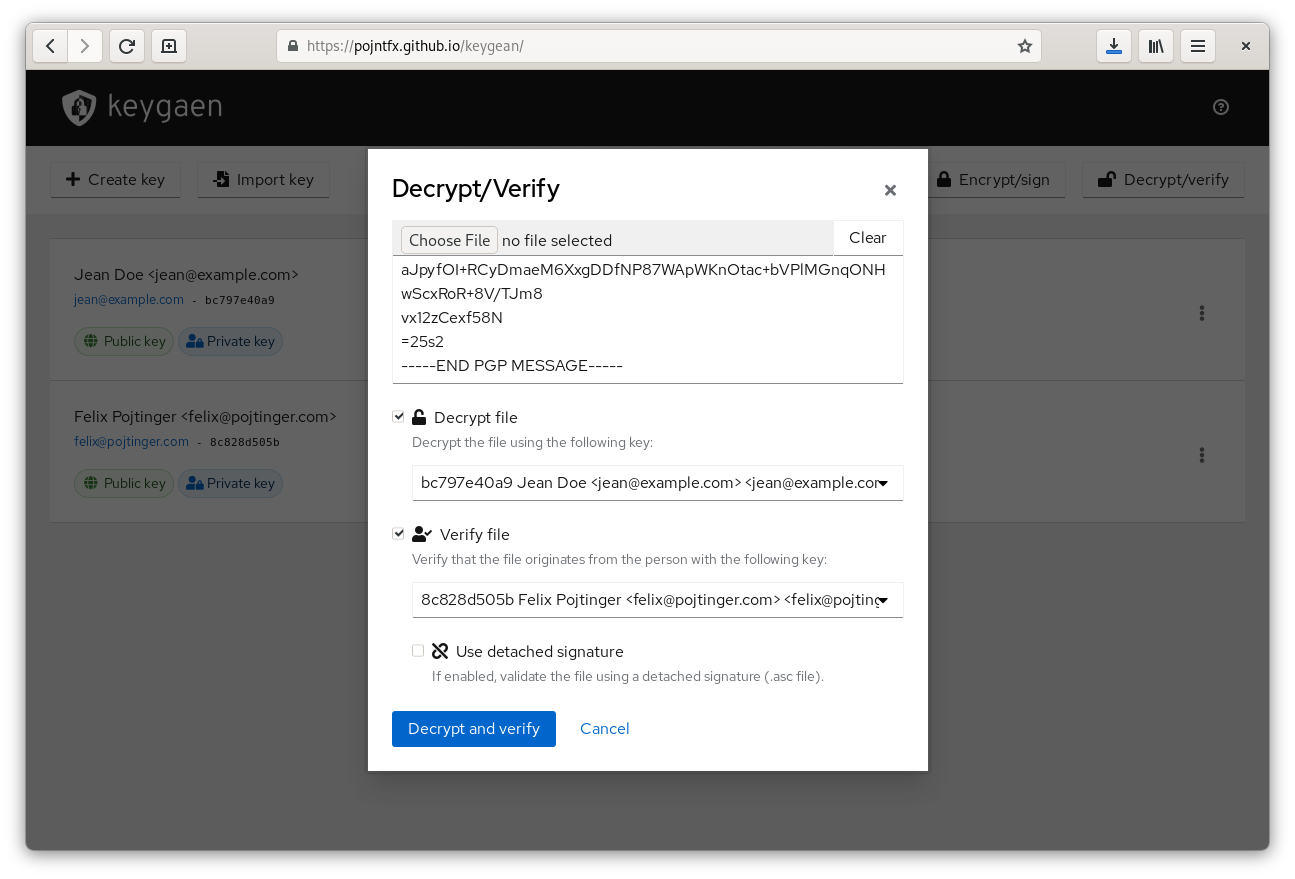Click inside the PGP message text area
Image resolution: width=1295 pixels, height=879 pixels.
pyautogui.click(x=647, y=319)
